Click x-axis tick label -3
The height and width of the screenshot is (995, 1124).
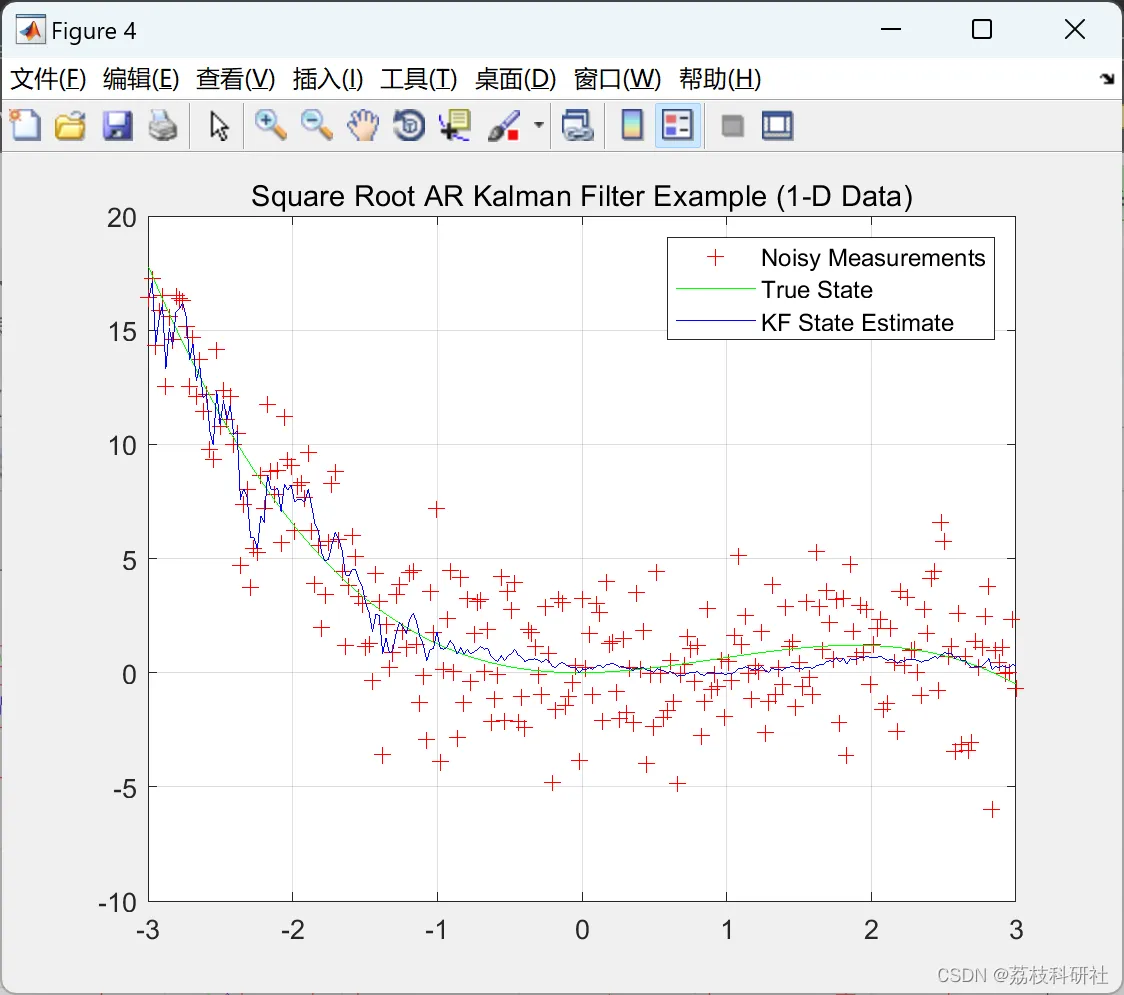(148, 930)
